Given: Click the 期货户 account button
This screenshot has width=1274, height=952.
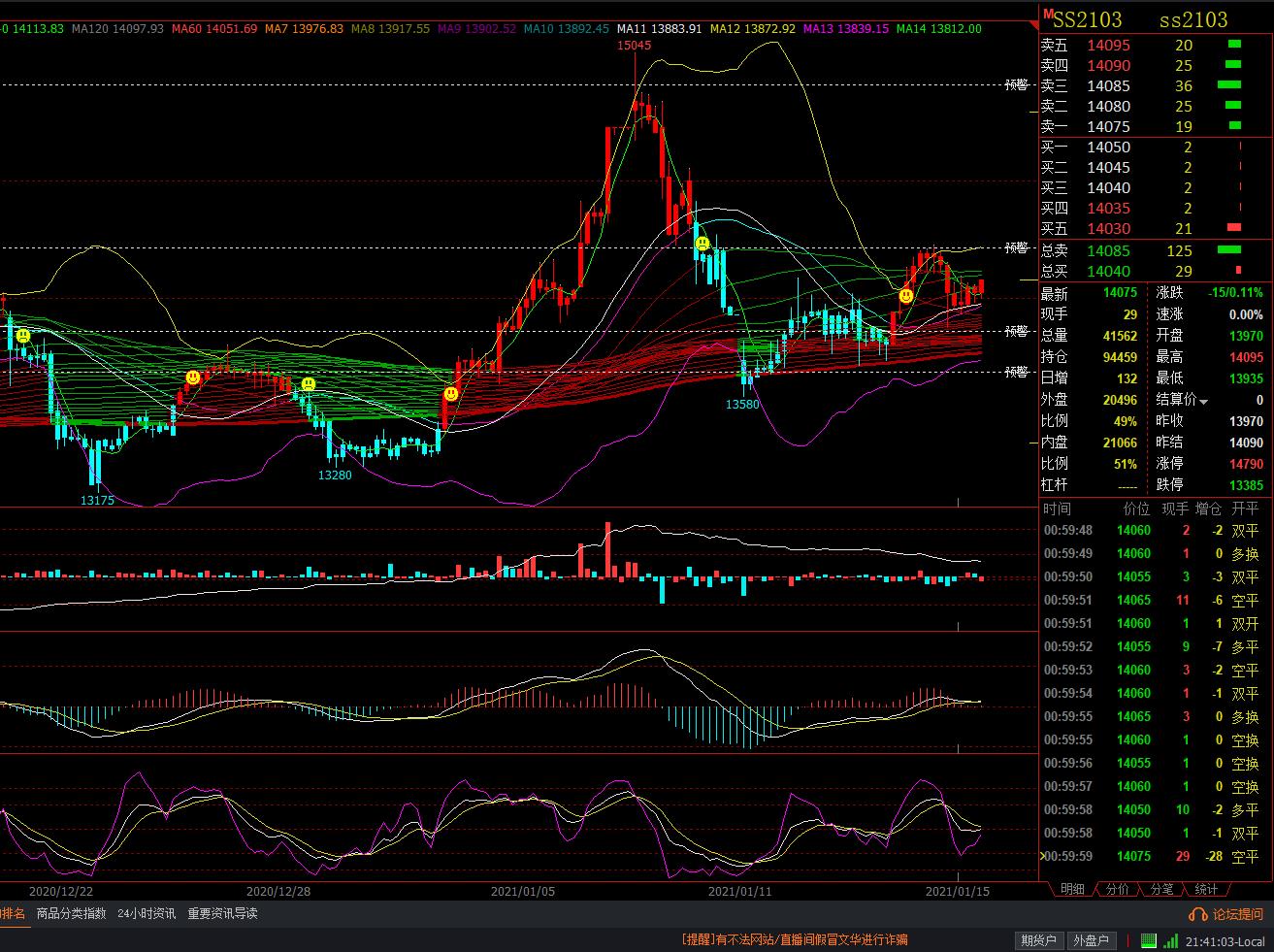Looking at the screenshot, I should pos(1038,940).
